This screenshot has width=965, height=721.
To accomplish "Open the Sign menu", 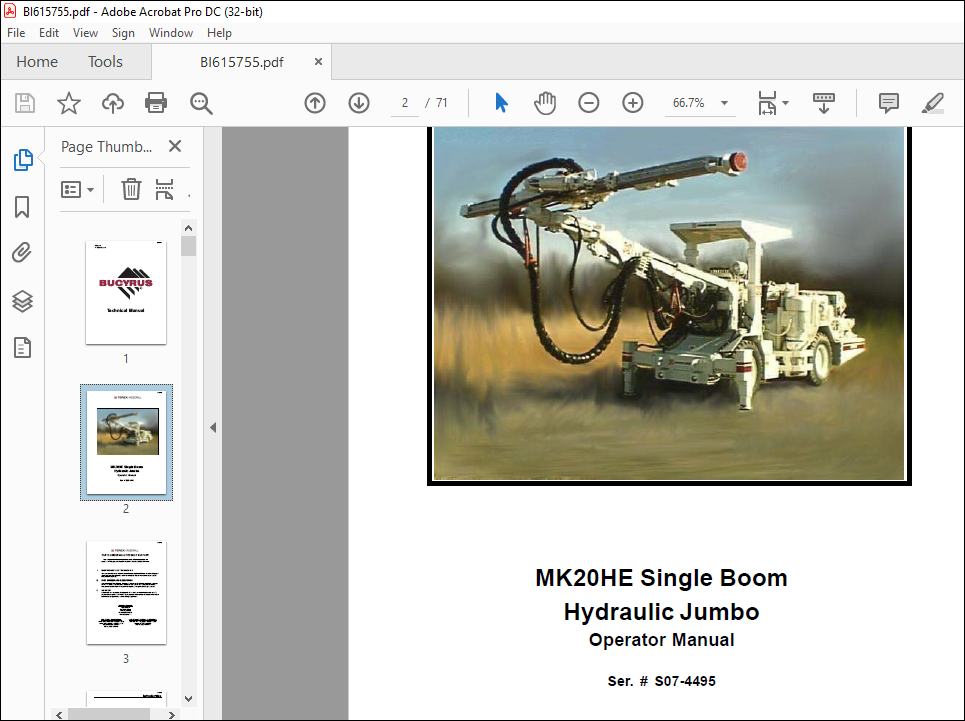I will (123, 33).
